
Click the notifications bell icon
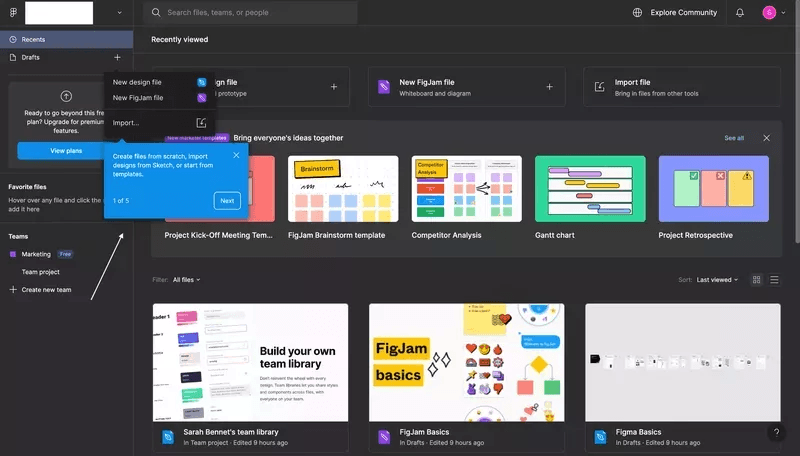740,13
